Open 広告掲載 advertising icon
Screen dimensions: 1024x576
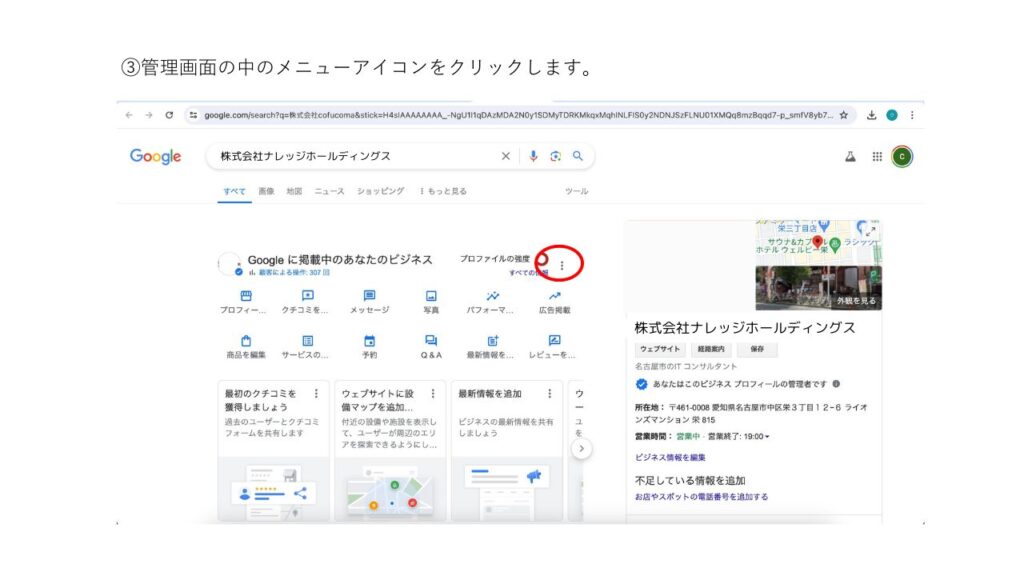point(554,296)
